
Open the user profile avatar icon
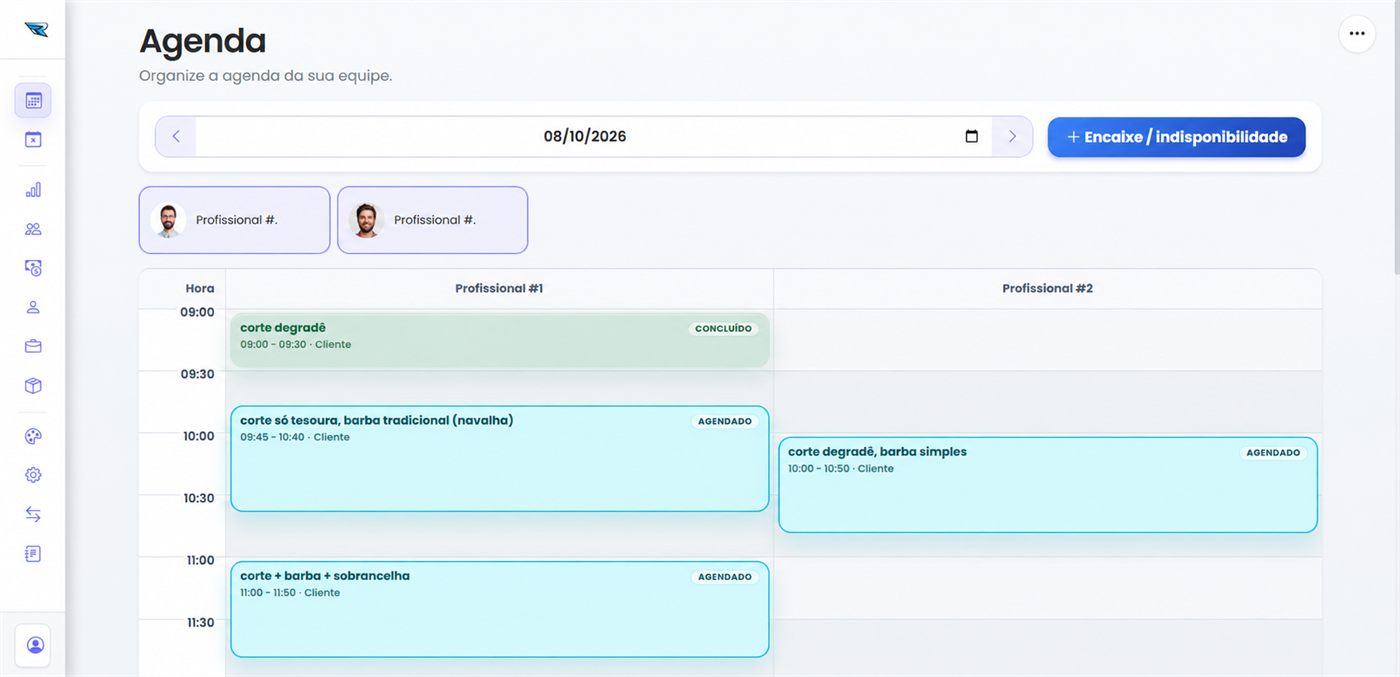coord(35,645)
